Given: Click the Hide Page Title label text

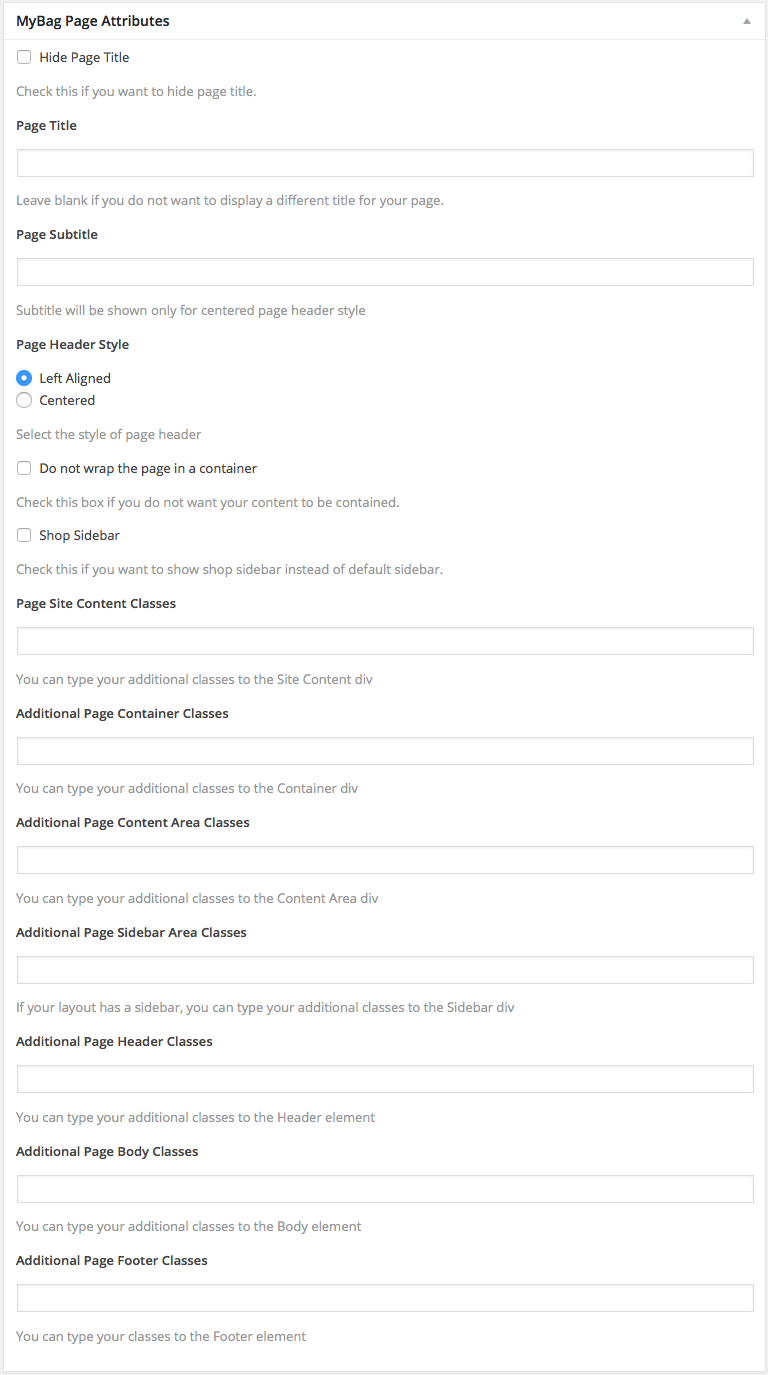Looking at the screenshot, I should pos(84,58).
